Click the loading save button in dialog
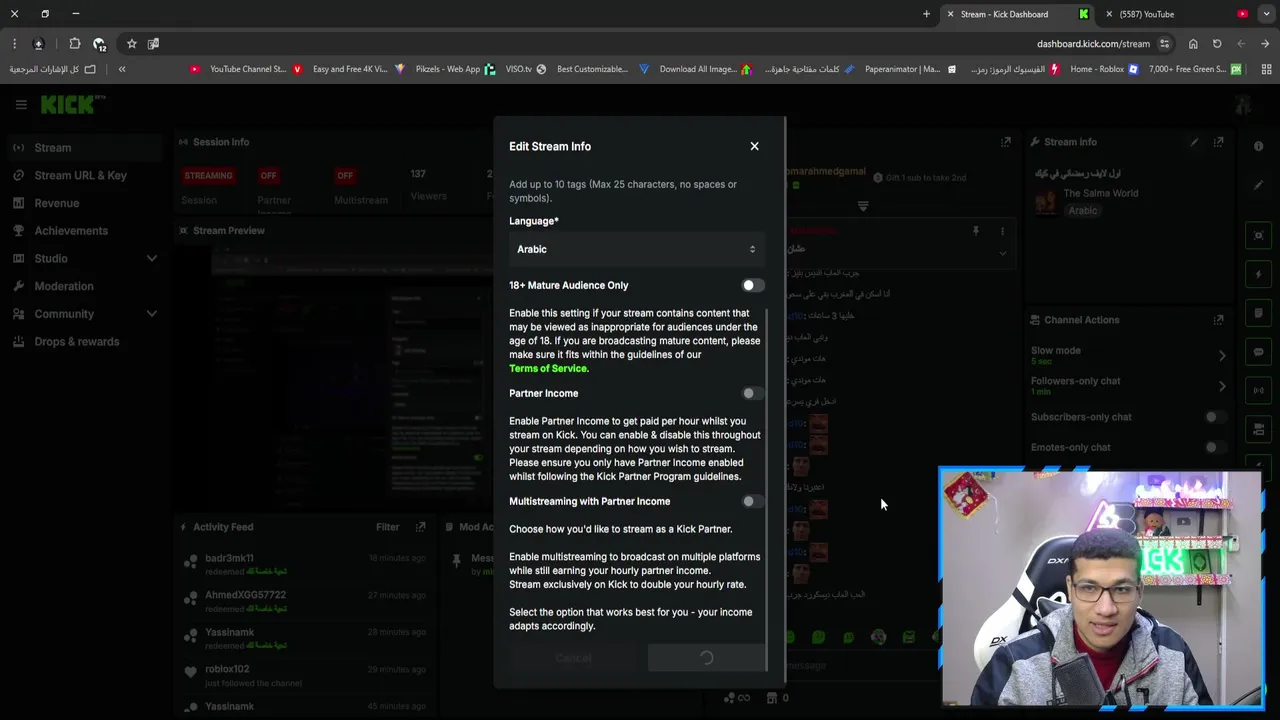 pos(707,658)
